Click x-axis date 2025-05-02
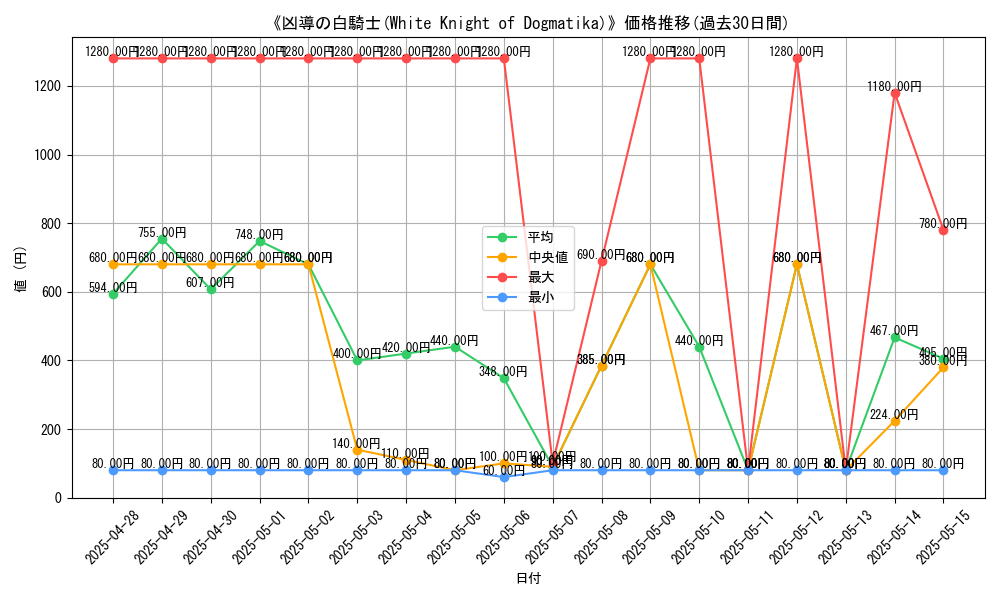 pos(308,537)
